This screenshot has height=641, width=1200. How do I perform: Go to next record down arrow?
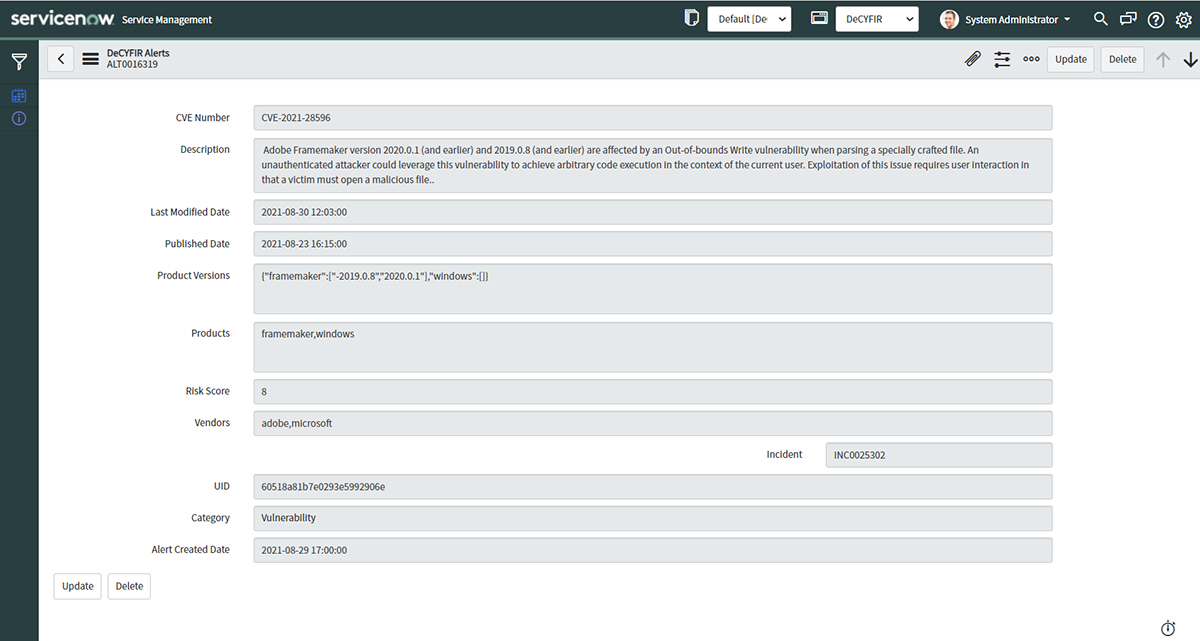pyautogui.click(x=1190, y=59)
